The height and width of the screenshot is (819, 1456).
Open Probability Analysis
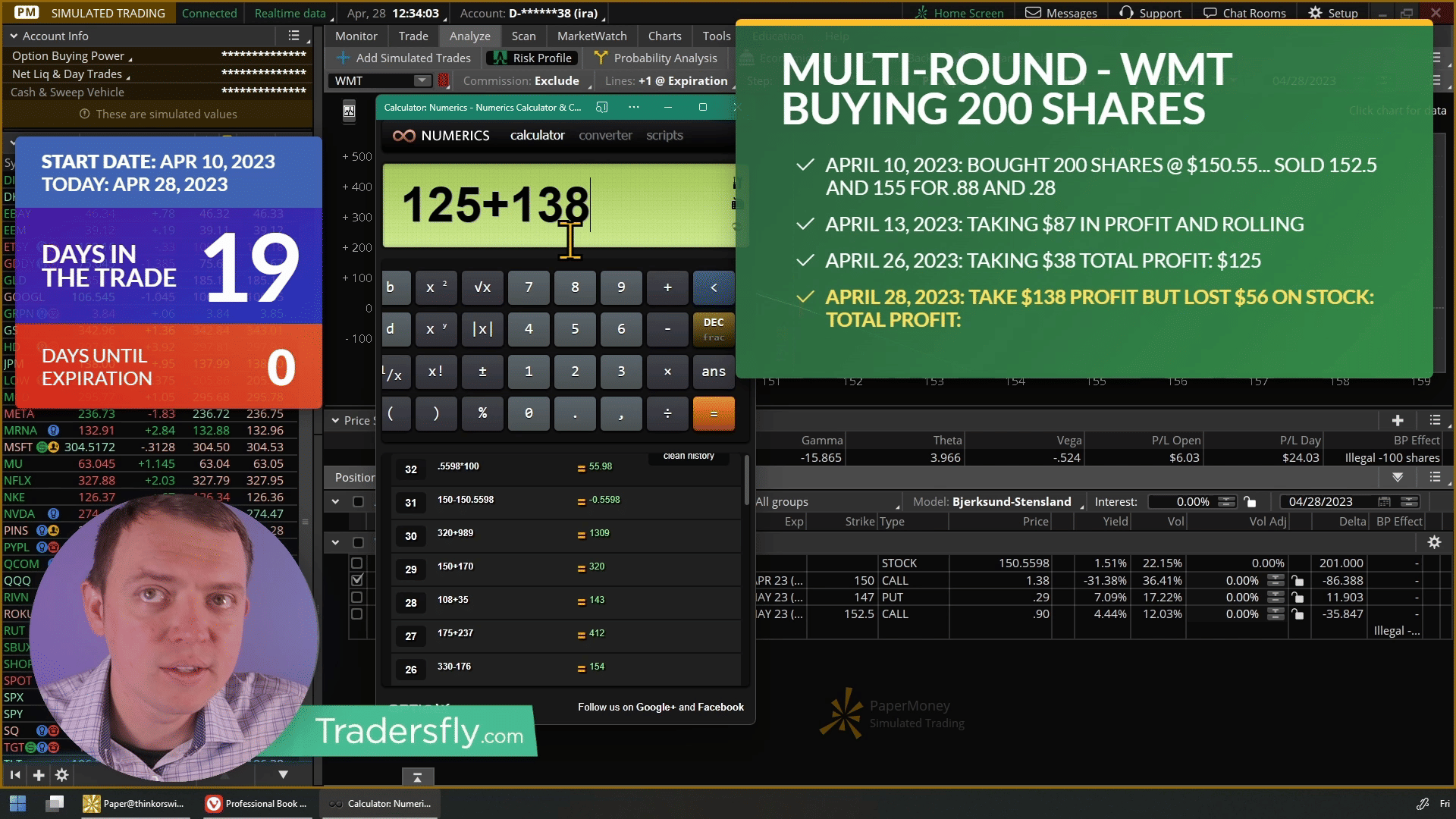point(657,58)
